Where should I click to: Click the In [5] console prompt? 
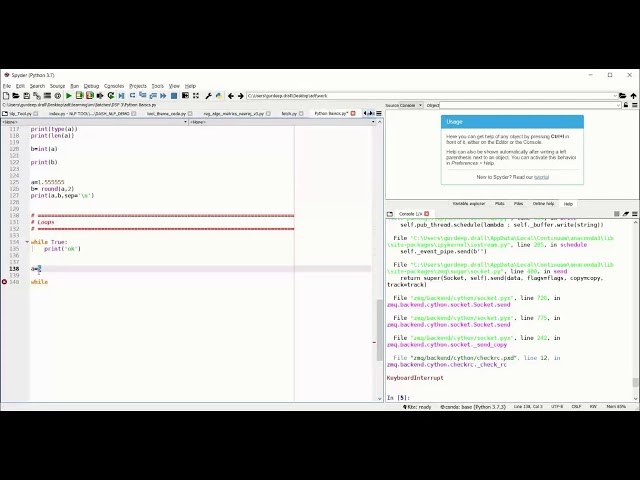pos(398,398)
